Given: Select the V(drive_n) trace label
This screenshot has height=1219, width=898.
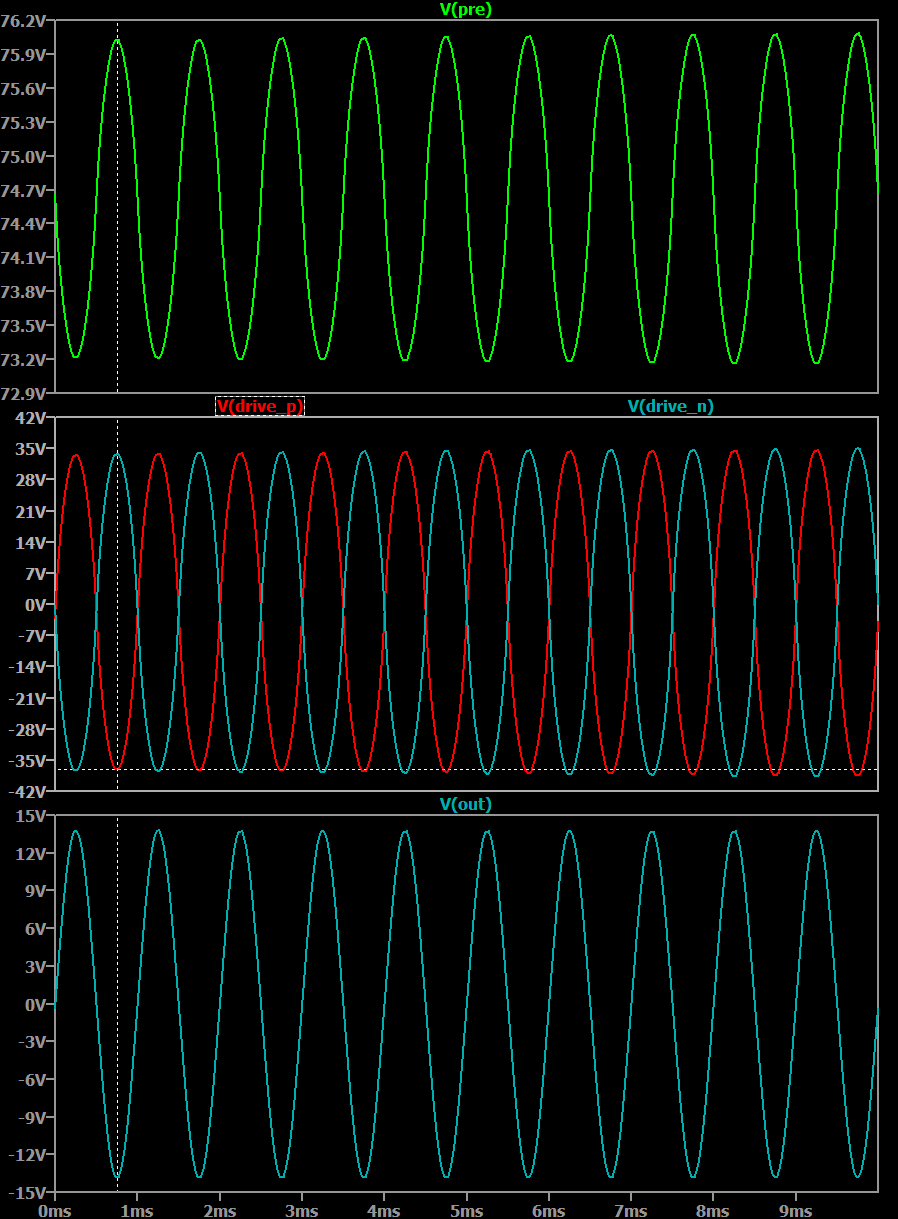Looking at the screenshot, I should click(x=671, y=406).
